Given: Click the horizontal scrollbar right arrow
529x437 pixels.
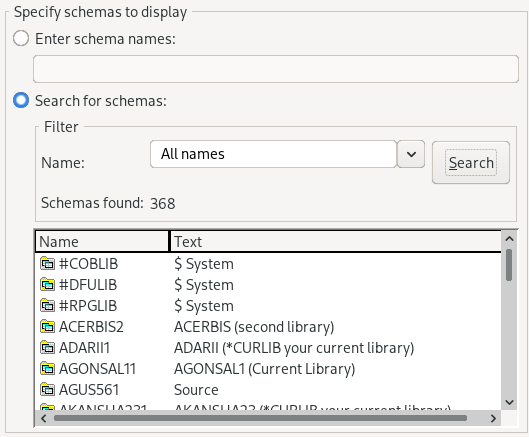Looking at the screenshot, I should (493, 418).
